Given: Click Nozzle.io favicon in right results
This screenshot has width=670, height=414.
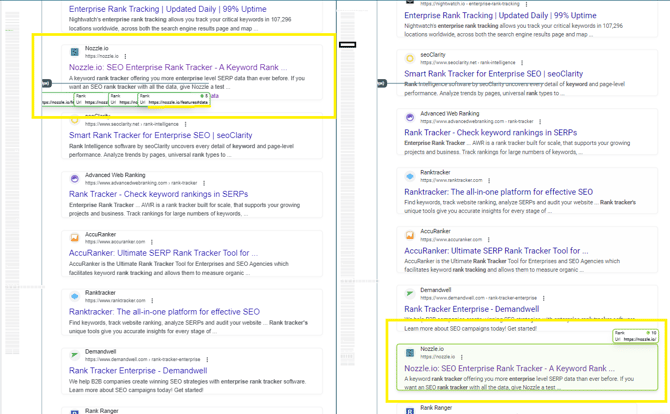Looking at the screenshot, I should point(410,353).
